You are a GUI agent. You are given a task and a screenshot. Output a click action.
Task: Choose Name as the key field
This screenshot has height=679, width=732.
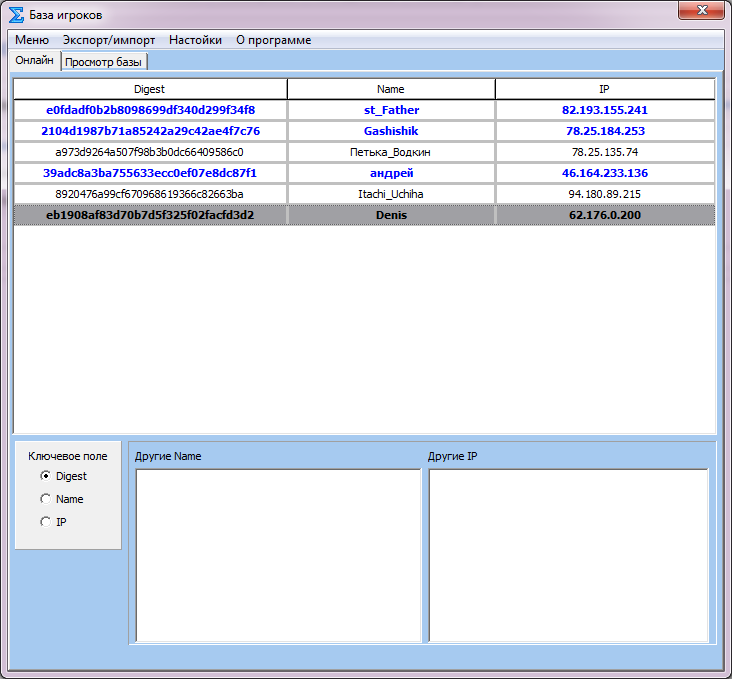click(x=45, y=499)
